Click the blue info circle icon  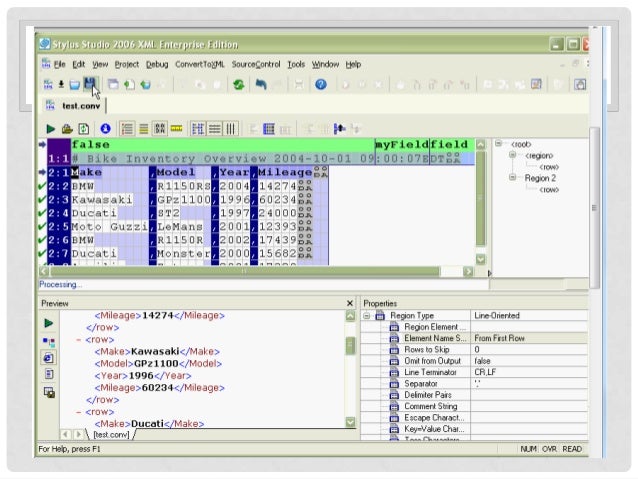(x=105, y=129)
